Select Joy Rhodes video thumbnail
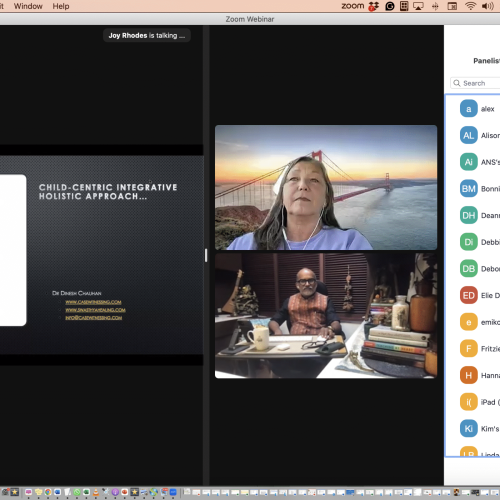The height and width of the screenshot is (500, 500). 326,187
